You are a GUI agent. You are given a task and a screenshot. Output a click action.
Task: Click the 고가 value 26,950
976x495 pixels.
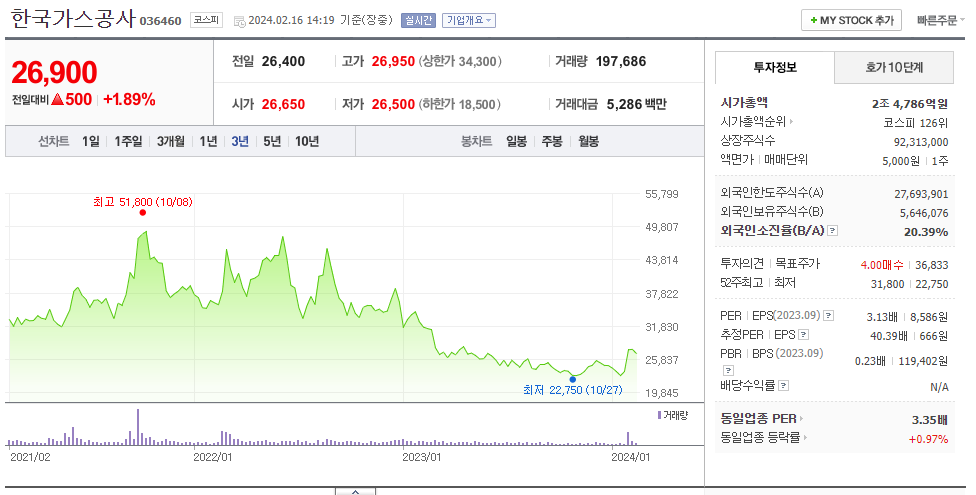click(x=393, y=61)
